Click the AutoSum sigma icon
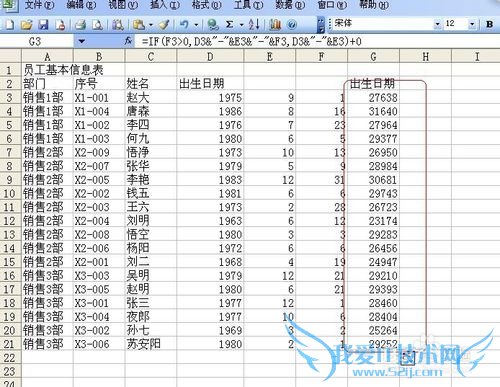Screen dimensions: 500x387 [x=229, y=25]
